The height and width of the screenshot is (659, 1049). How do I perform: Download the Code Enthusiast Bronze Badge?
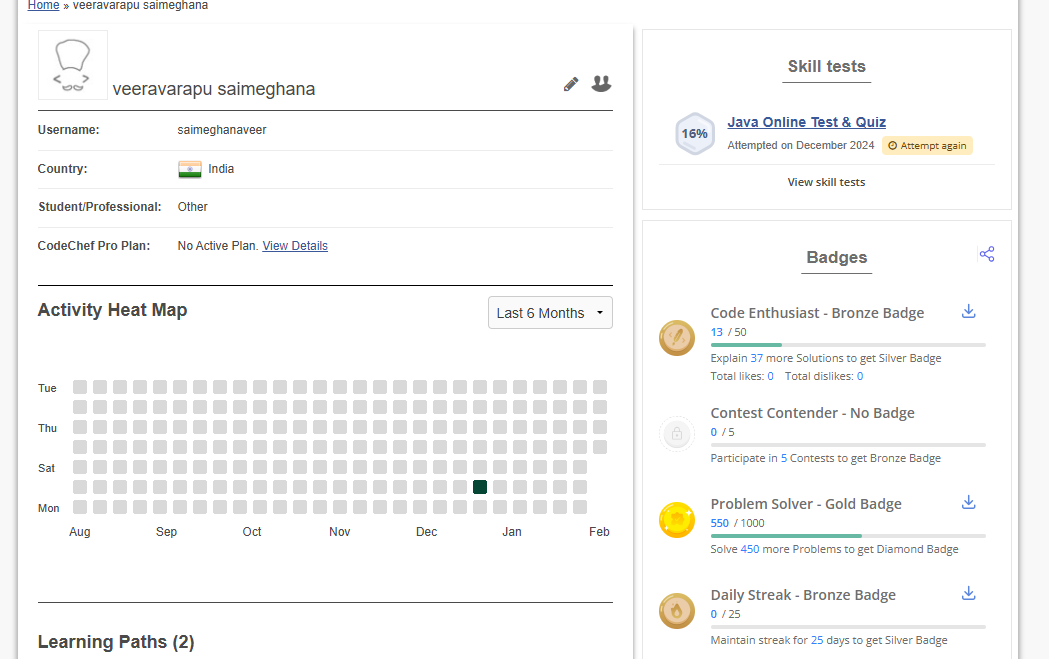968,311
